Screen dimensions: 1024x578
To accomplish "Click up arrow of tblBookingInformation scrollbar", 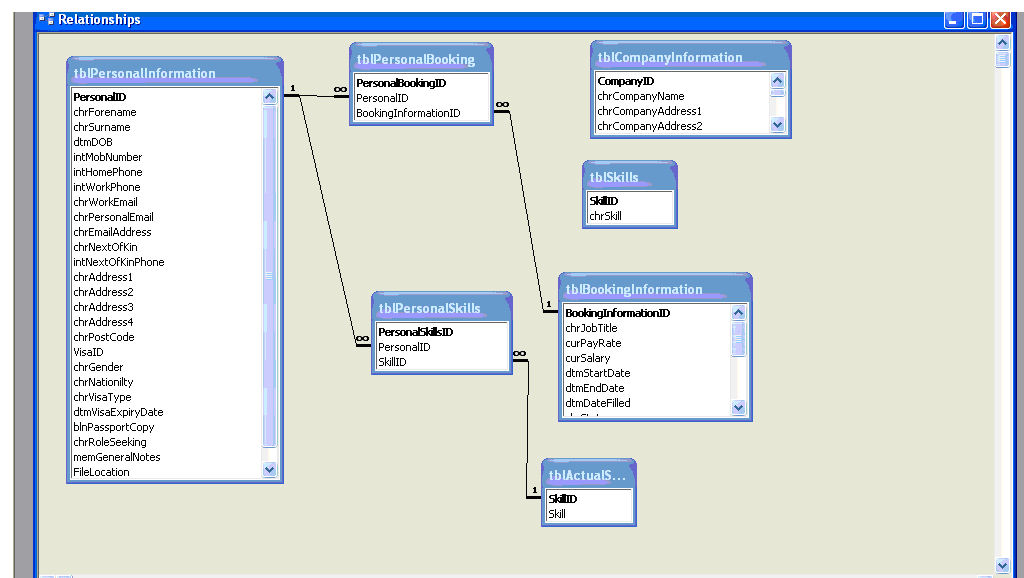I will 738,312.
